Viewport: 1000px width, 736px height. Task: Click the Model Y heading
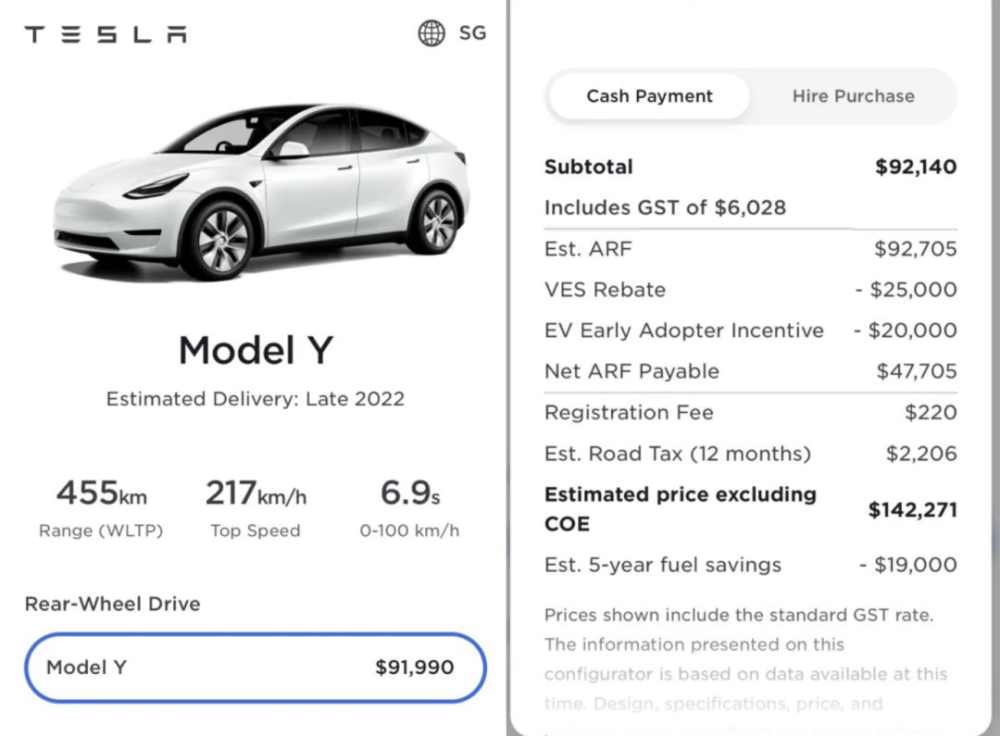point(255,350)
